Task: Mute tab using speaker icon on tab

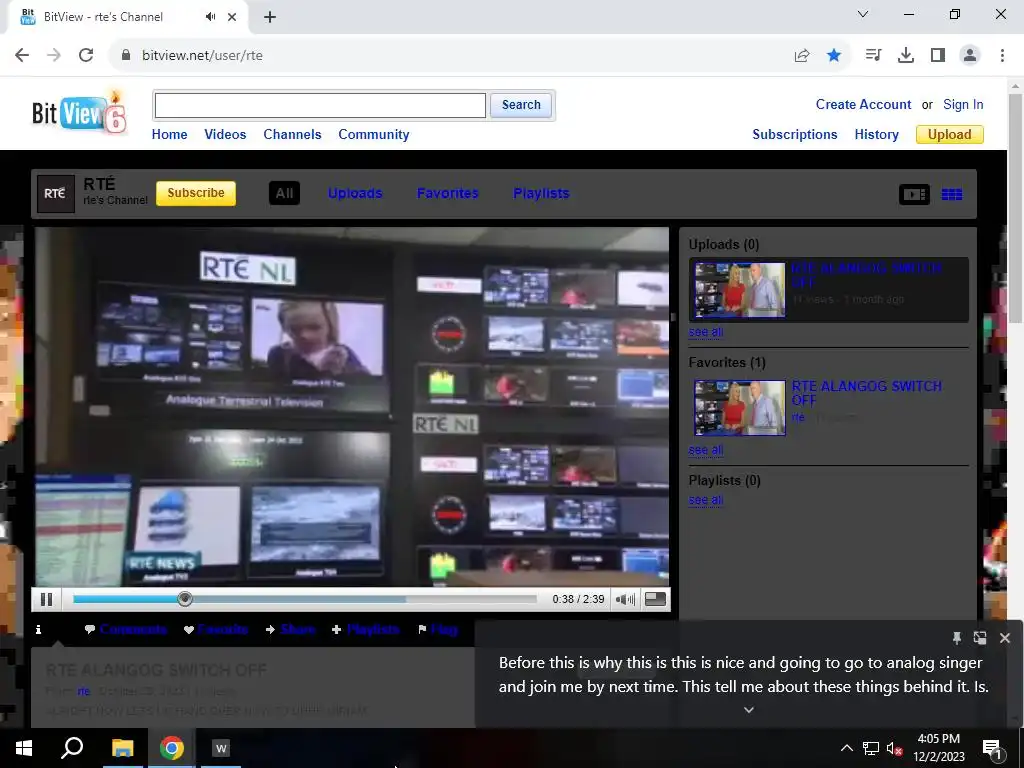Action: [210, 17]
